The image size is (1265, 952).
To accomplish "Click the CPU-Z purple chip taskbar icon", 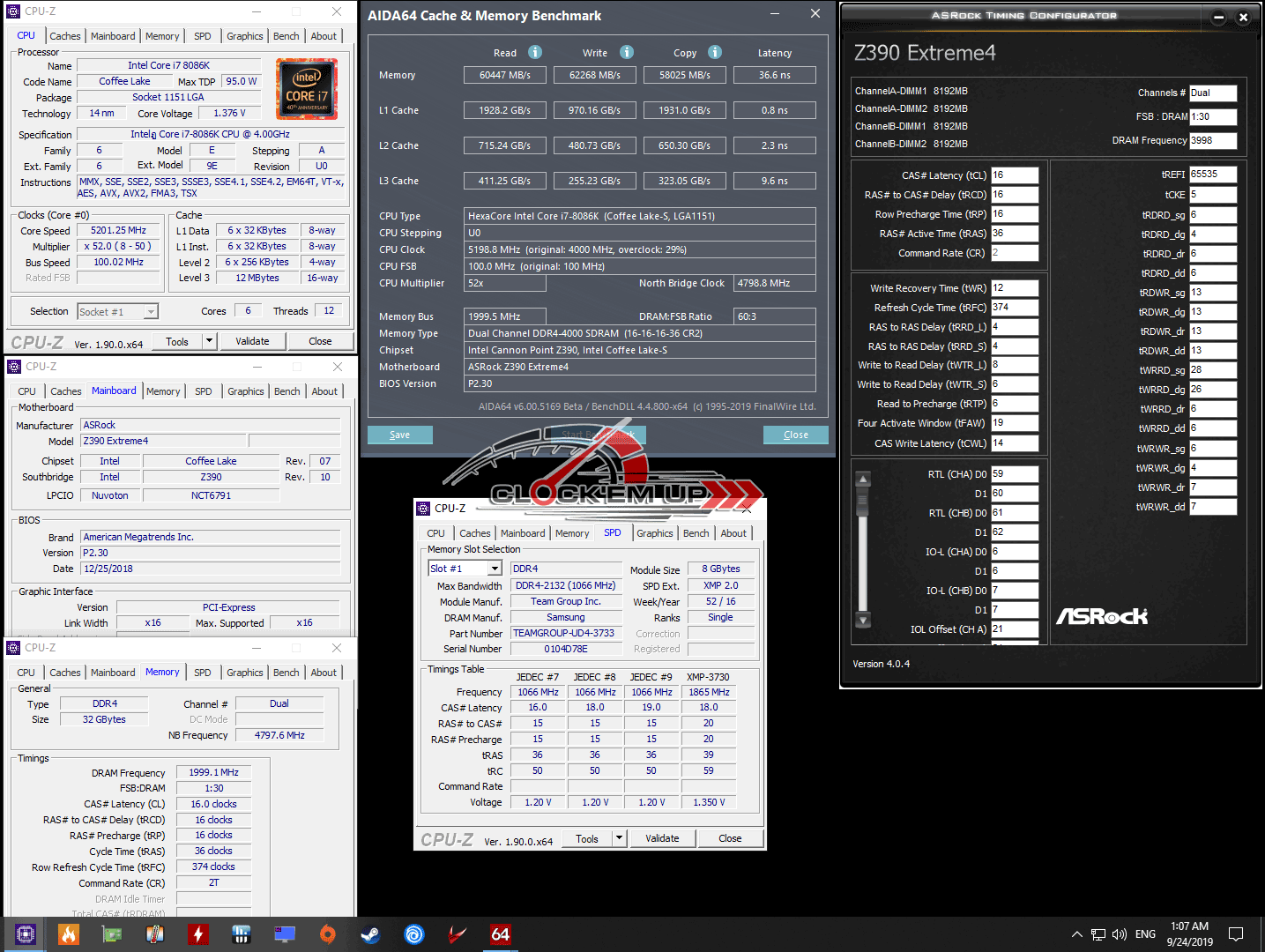I will tap(26, 934).
